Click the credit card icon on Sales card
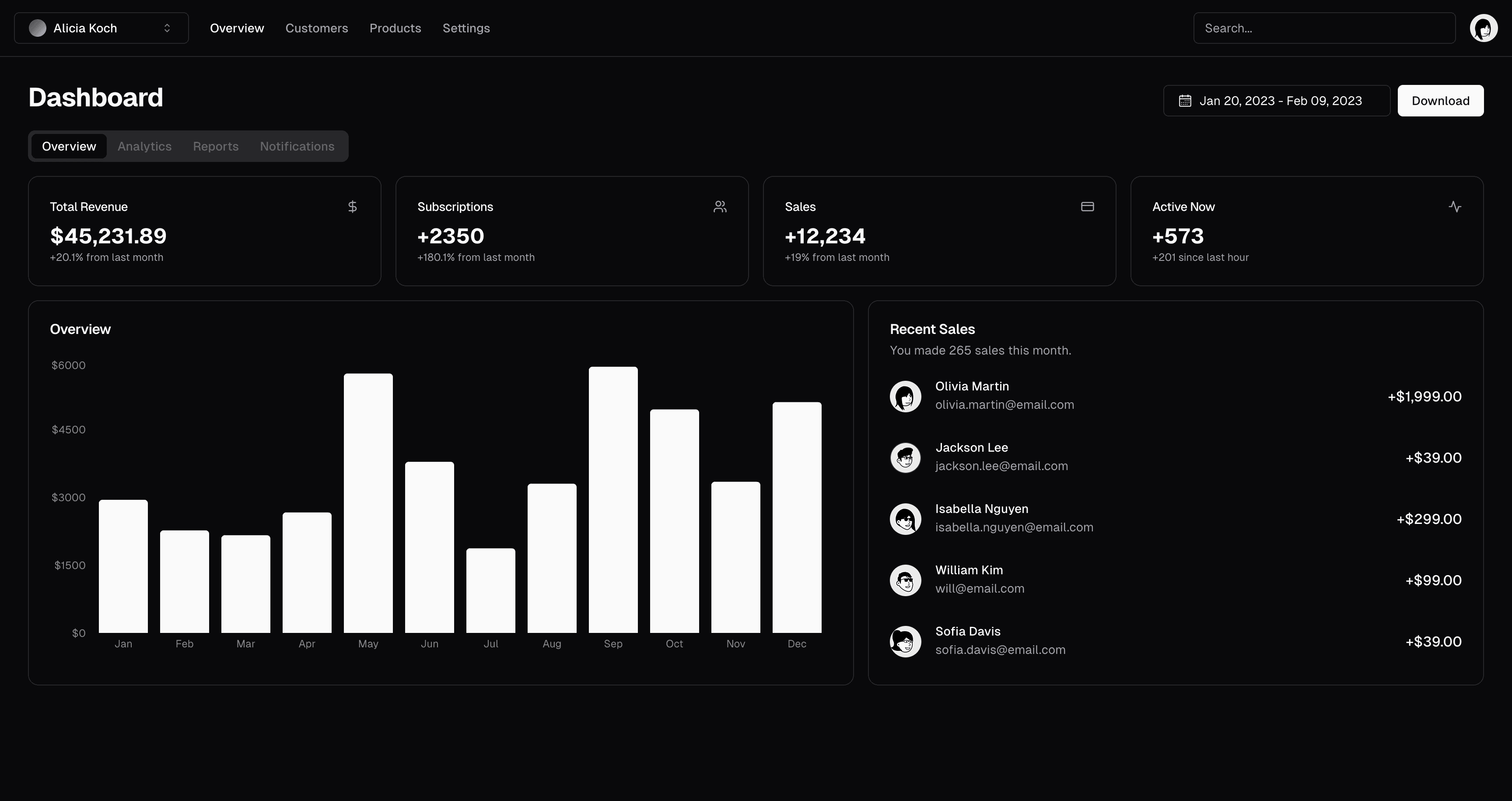 (1087, 206)
